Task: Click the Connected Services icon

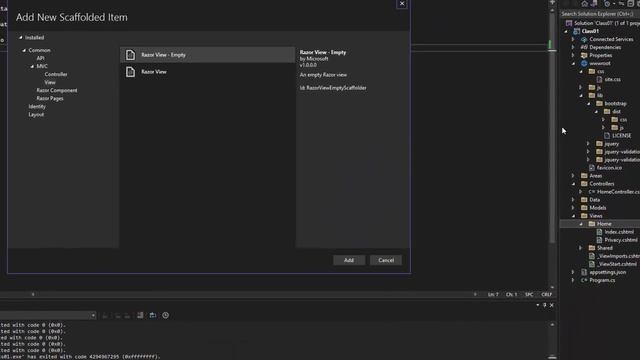Action: [x=584, y=39]
